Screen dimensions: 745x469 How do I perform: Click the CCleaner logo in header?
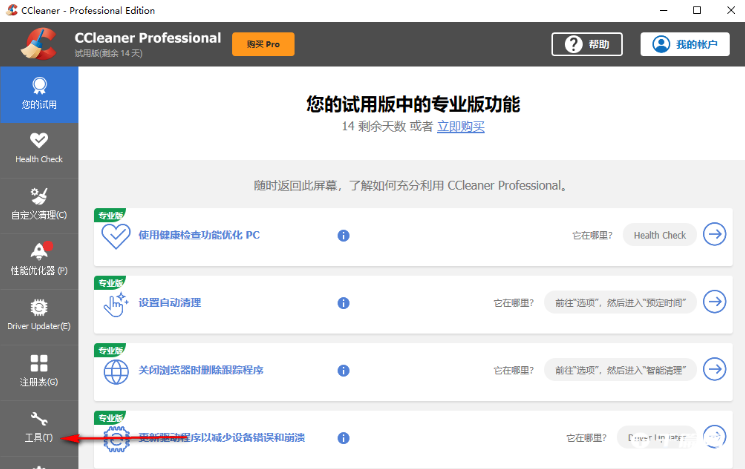38,44
